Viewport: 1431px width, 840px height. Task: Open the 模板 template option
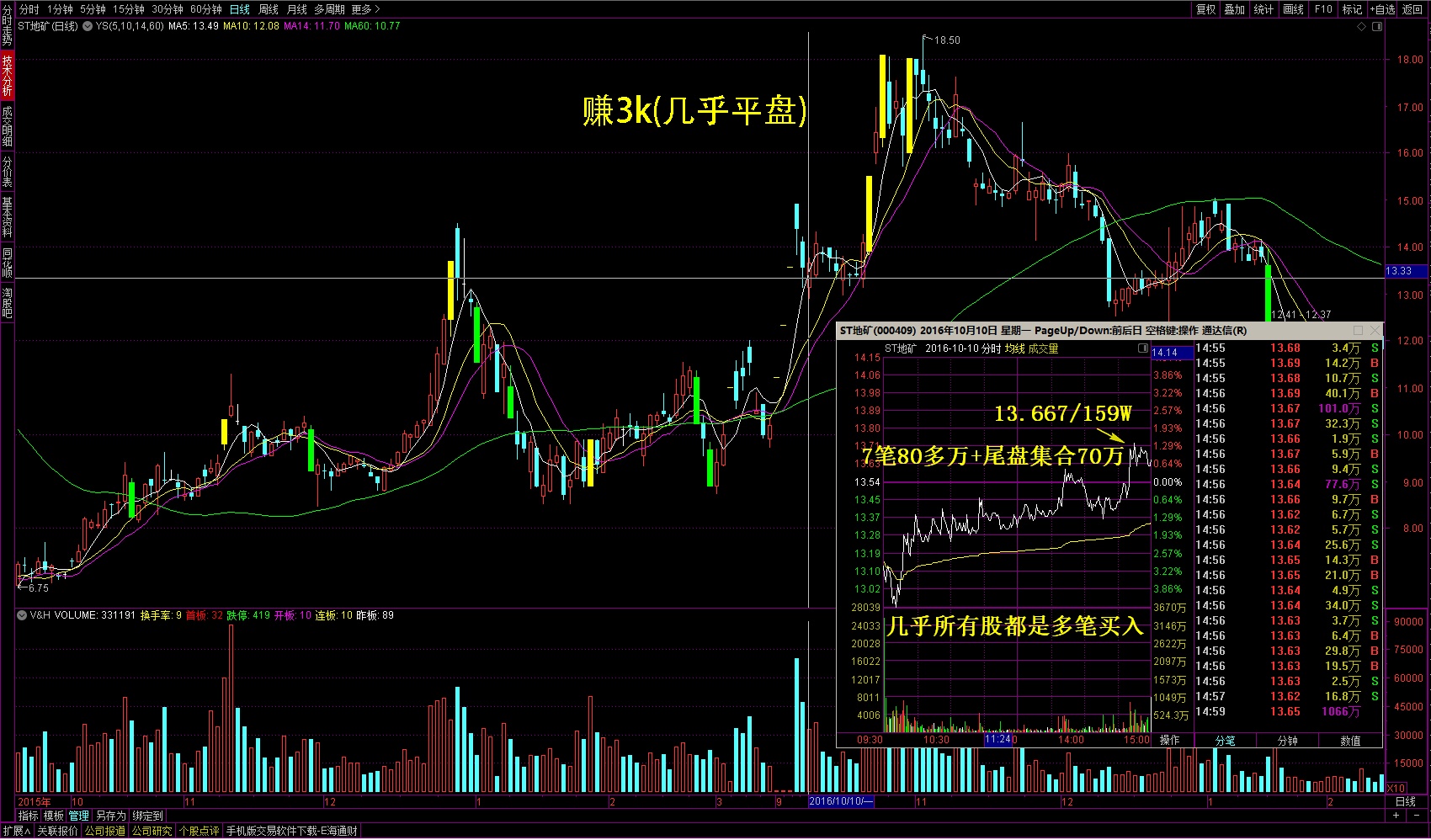pos(54,816)
